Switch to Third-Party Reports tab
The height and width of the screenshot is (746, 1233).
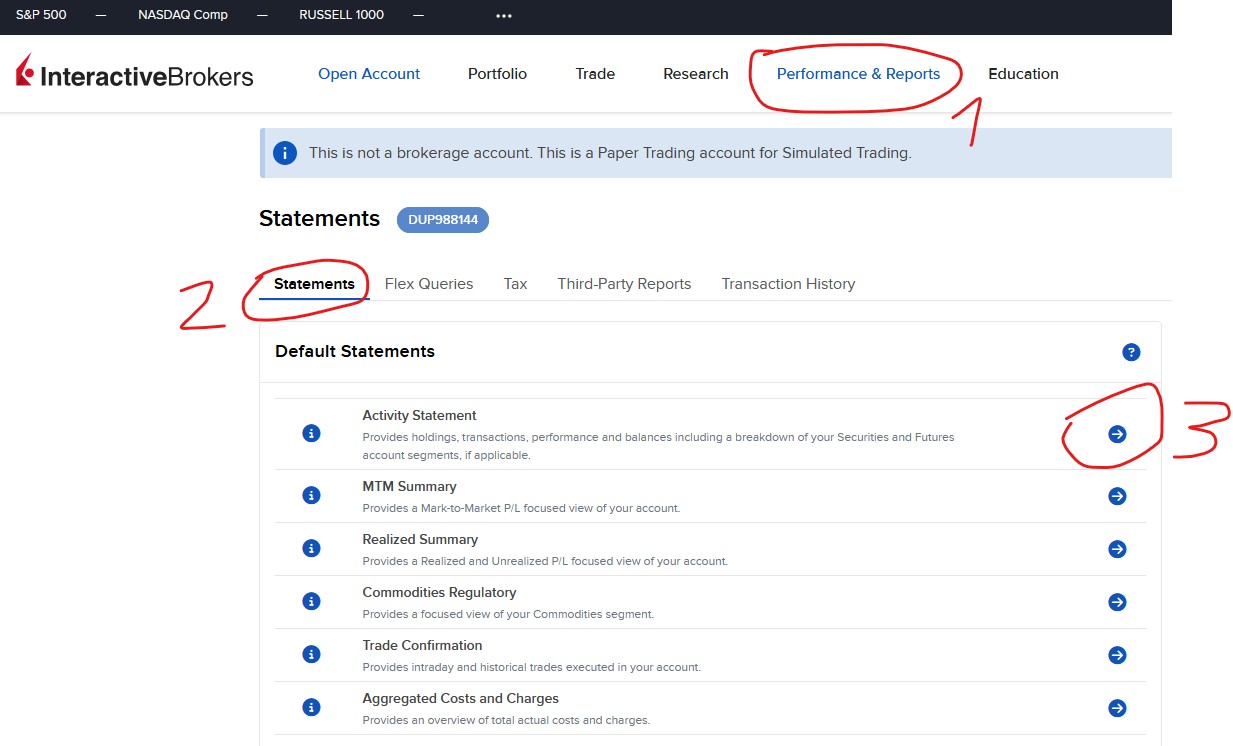pos(624,284)
